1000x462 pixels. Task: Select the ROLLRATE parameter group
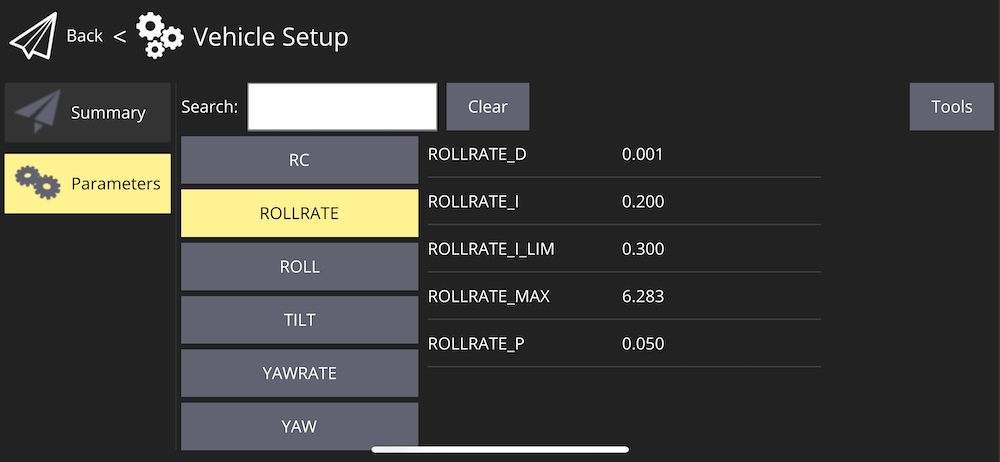(299, 213)
